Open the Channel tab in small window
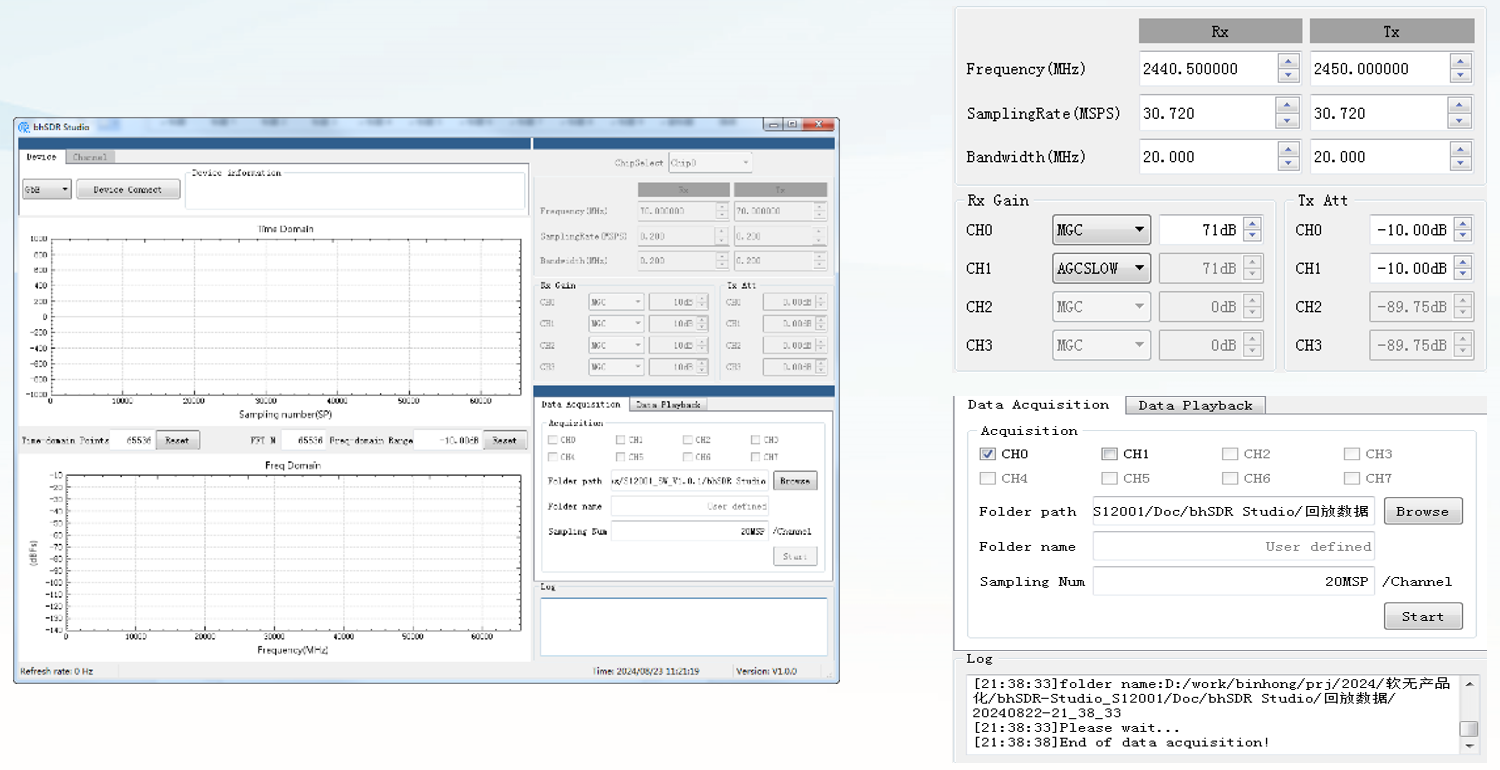Screen dimensions: 1500x770 coord(90,157)
